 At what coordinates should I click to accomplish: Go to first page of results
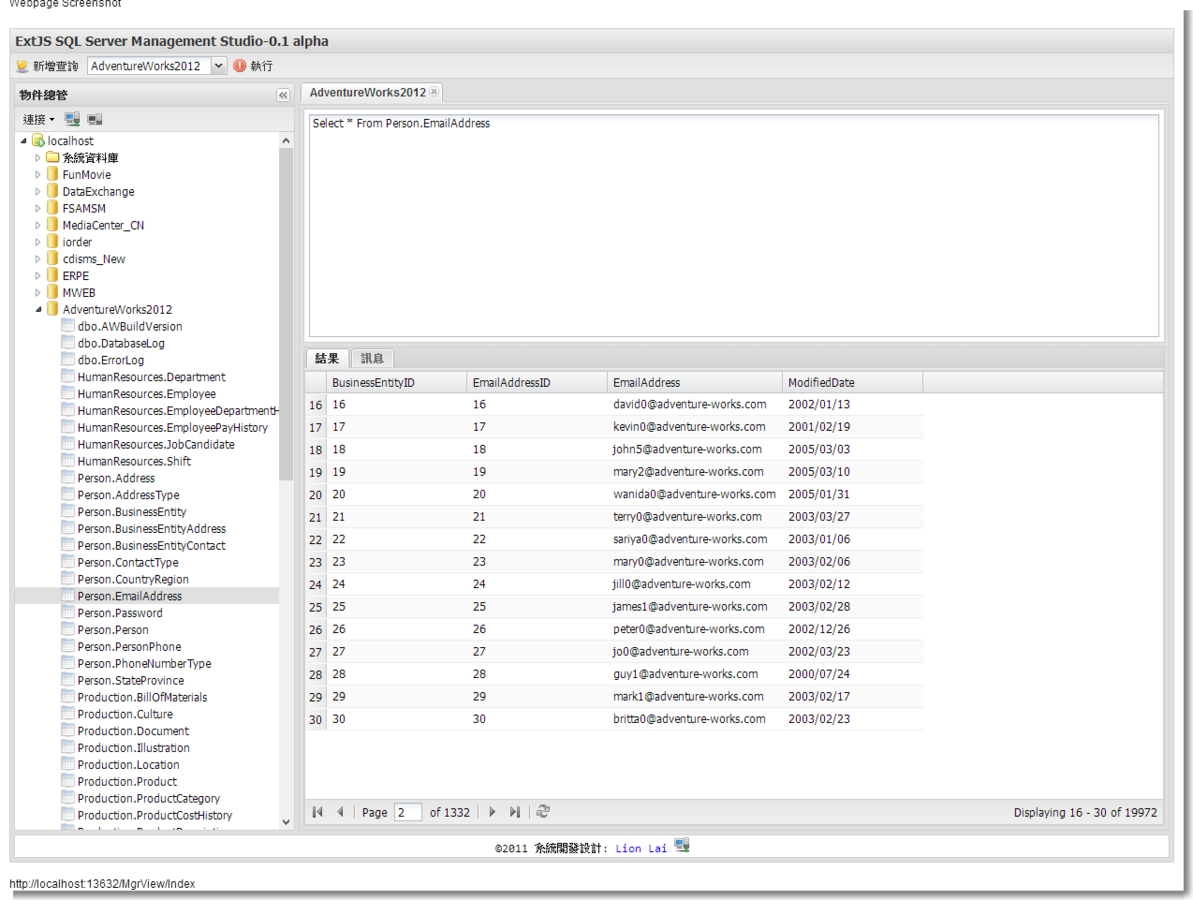tap(317, 812)
